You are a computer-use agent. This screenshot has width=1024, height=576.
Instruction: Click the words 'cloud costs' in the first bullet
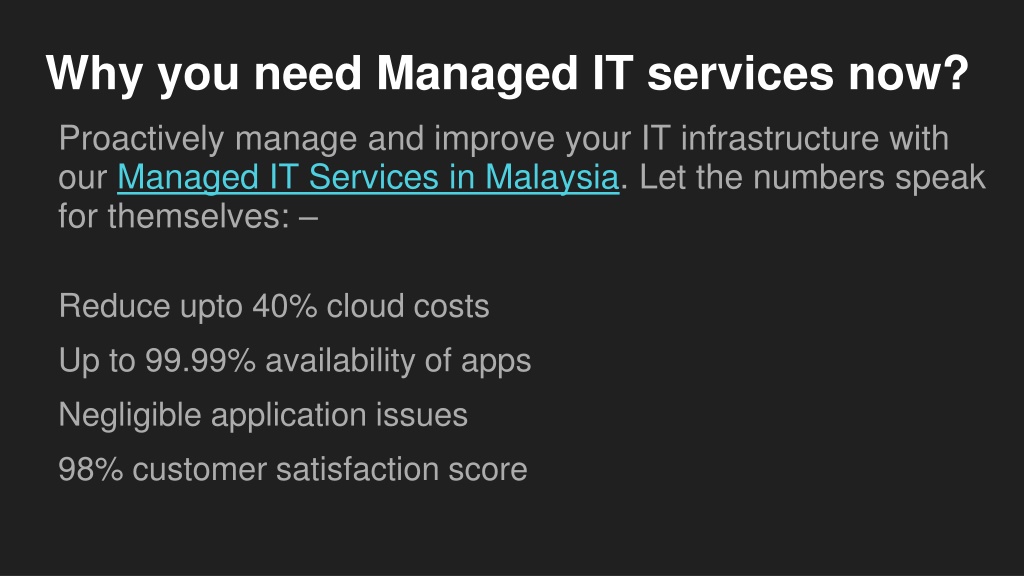408,306
